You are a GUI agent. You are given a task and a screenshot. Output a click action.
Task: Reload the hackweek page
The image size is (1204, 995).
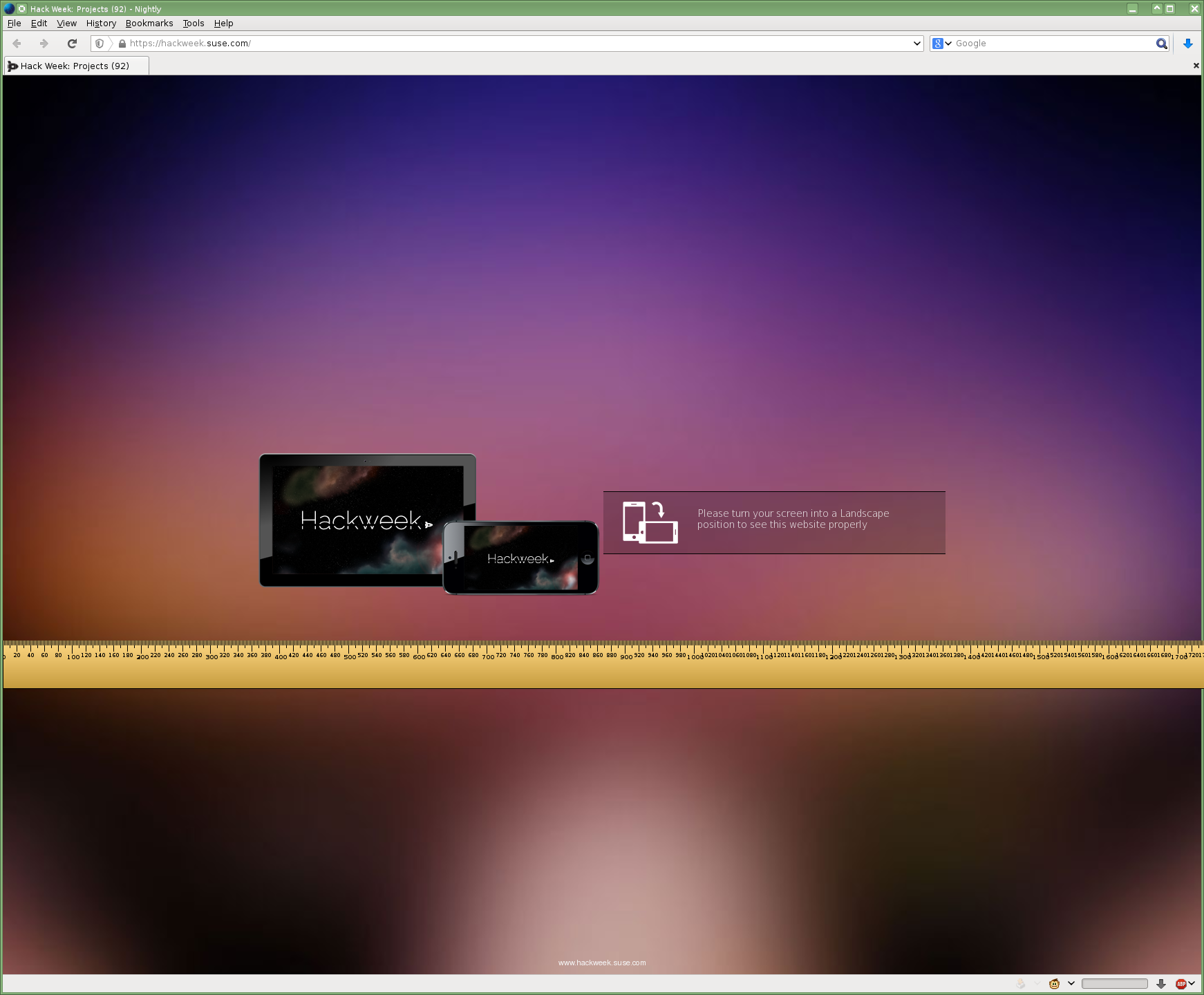point(72,44)
